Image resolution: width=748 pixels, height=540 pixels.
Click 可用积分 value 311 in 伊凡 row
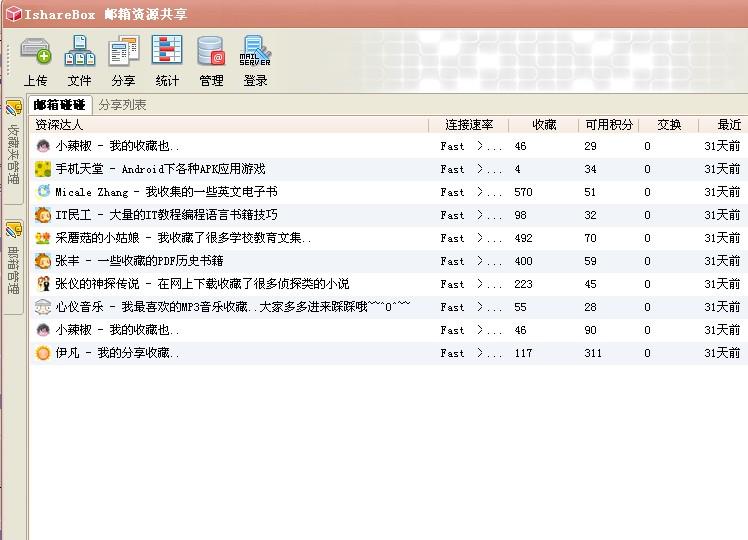click(593, 353)
